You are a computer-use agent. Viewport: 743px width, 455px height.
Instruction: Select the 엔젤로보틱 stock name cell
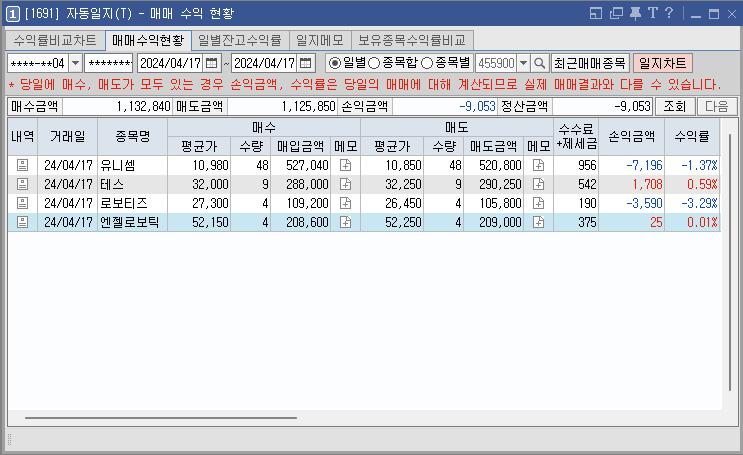[133, 222]
